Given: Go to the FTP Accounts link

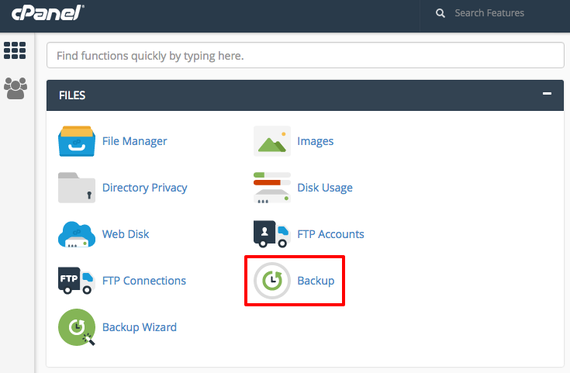Looking at the screenshot, I should pos(330,234).
